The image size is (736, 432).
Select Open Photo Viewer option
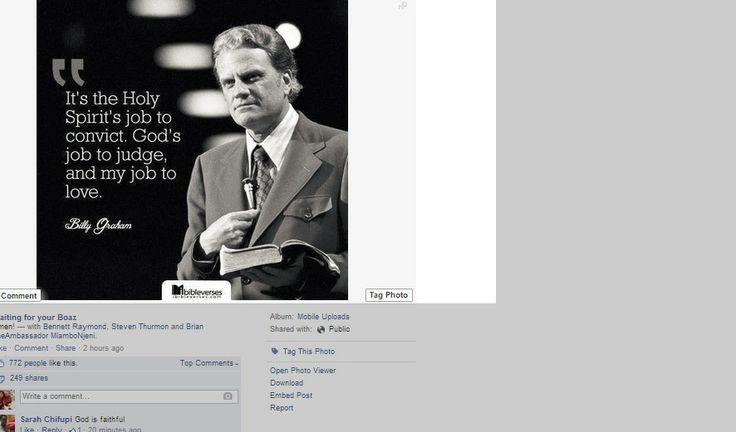pyautogui.click(x=303, y=370)
